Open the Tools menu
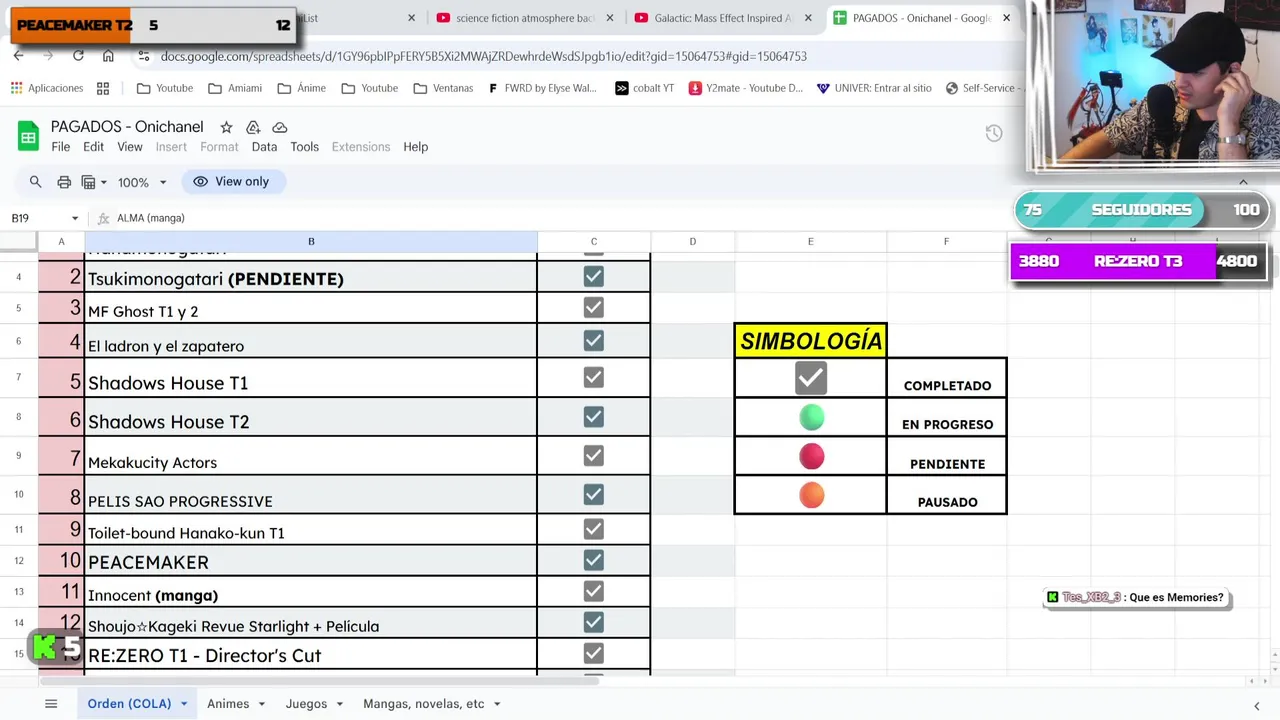The height and width of the screenshot is (720, 1280). [x=304, y=147]
